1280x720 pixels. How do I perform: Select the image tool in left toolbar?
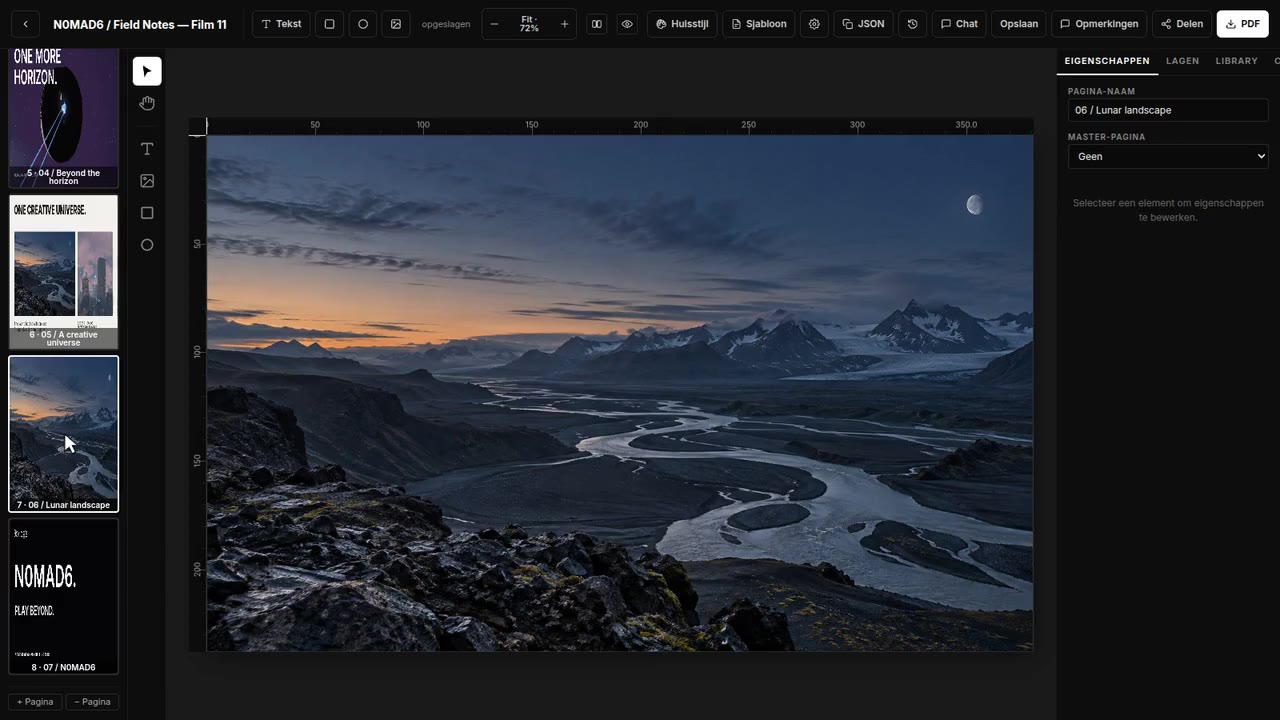147,181
